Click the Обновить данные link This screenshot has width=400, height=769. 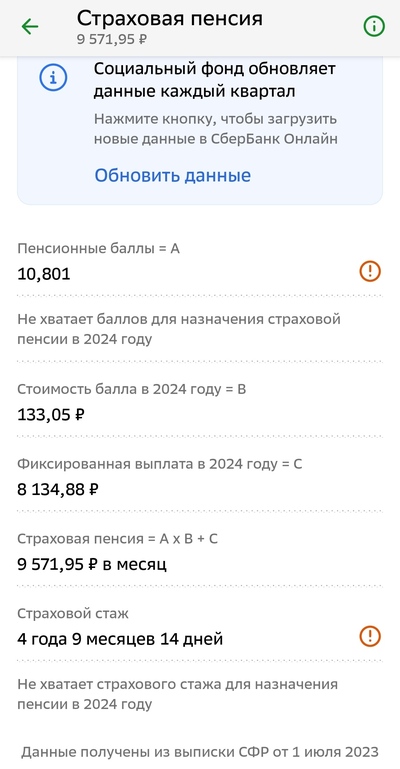pos(173,175)
